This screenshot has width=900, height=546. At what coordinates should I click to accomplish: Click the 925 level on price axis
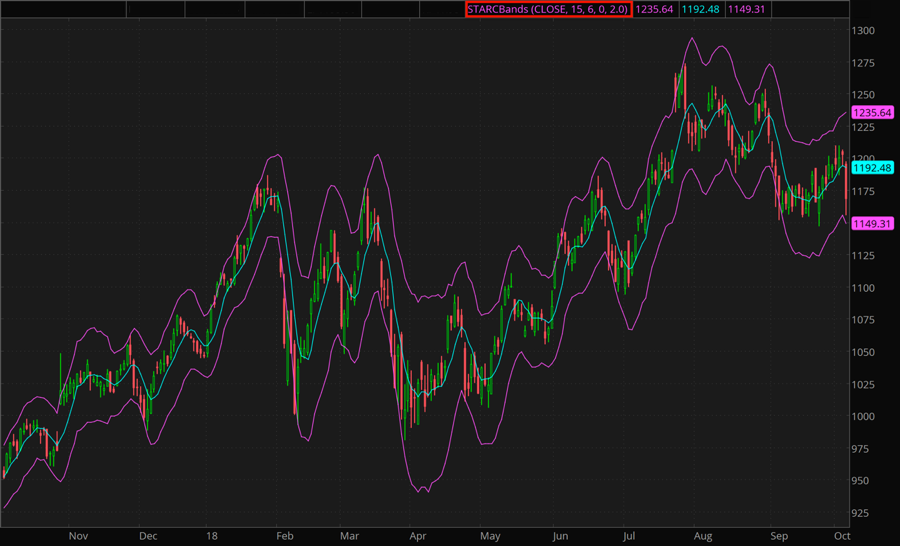(862, 513)
